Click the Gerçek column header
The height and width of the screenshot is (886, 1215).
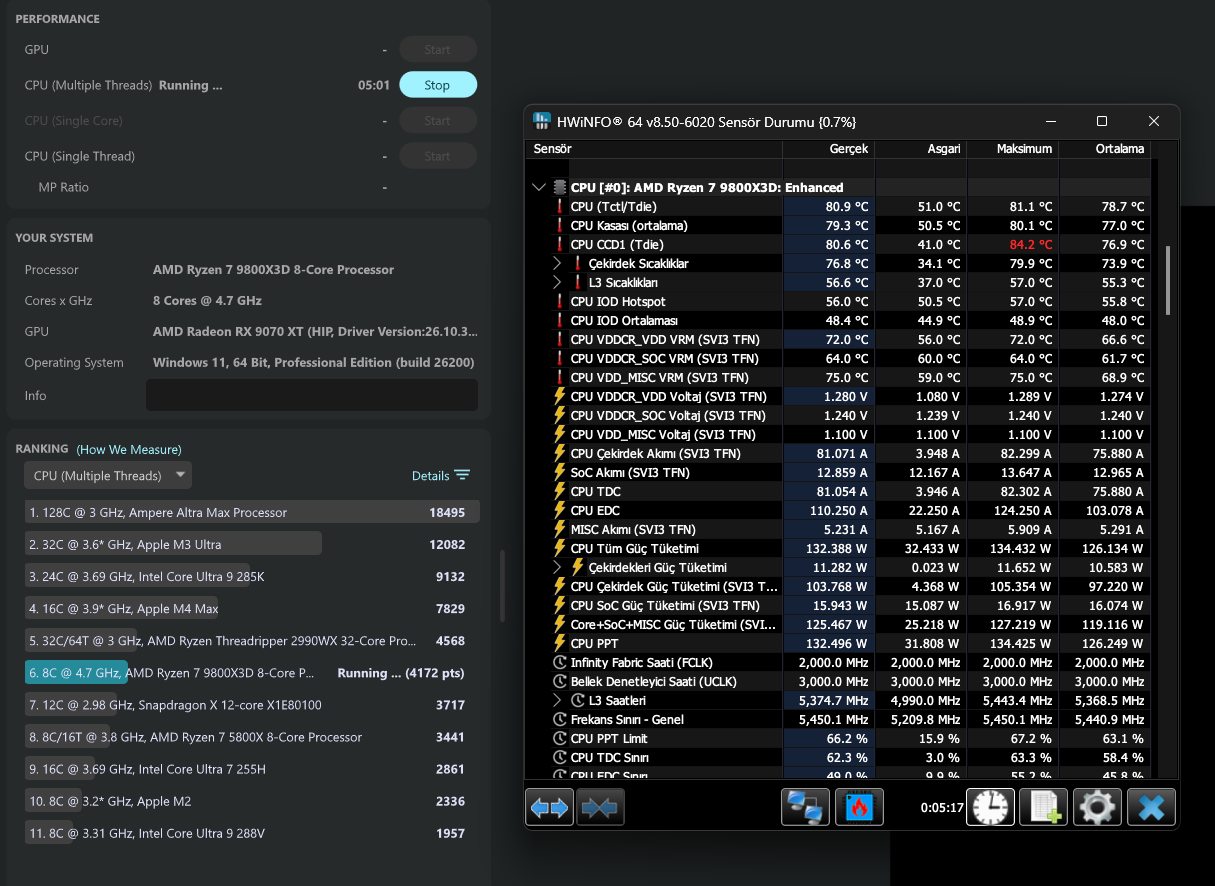(829, 149)
